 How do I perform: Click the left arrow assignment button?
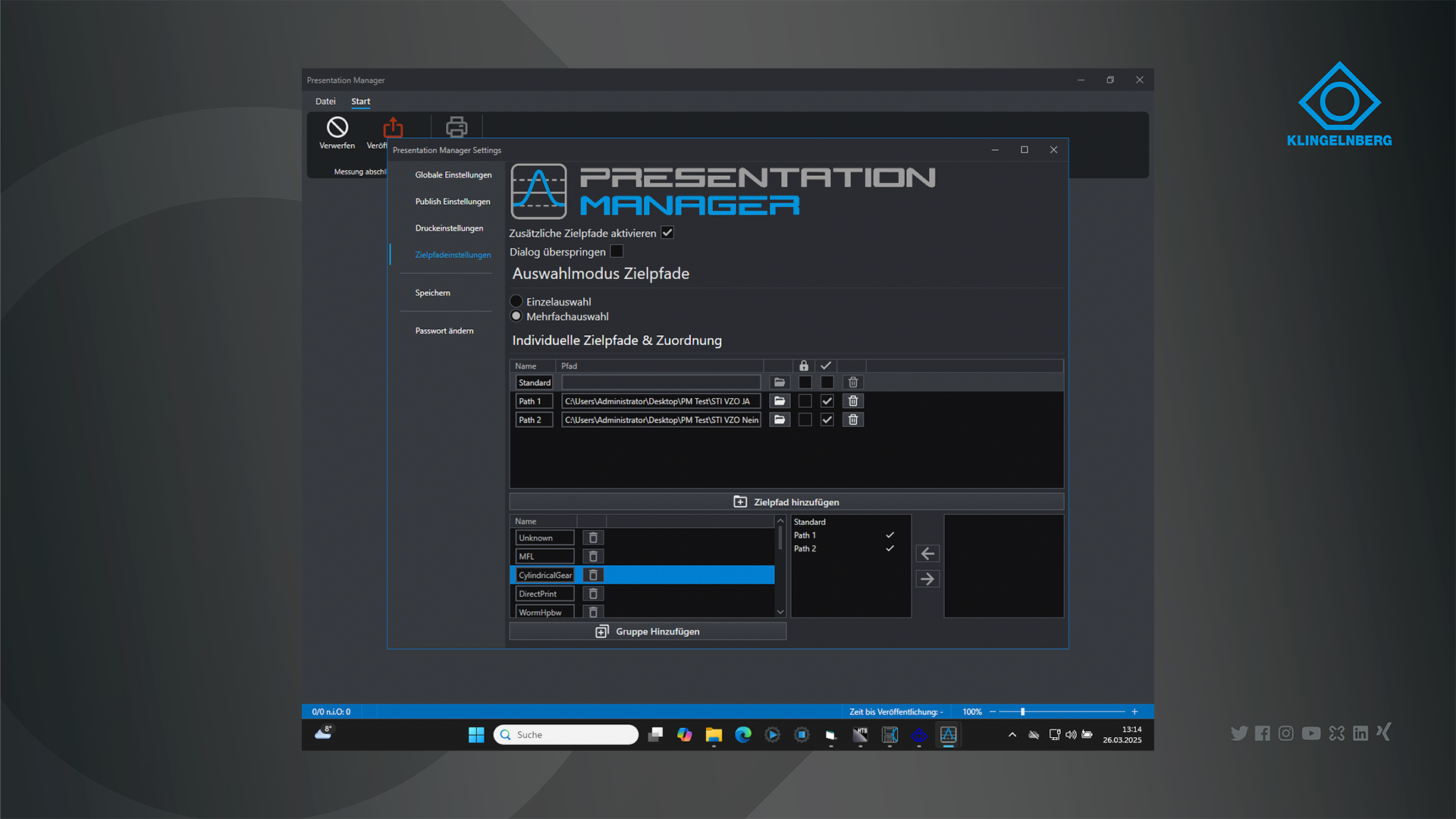[x=927, y=554]
